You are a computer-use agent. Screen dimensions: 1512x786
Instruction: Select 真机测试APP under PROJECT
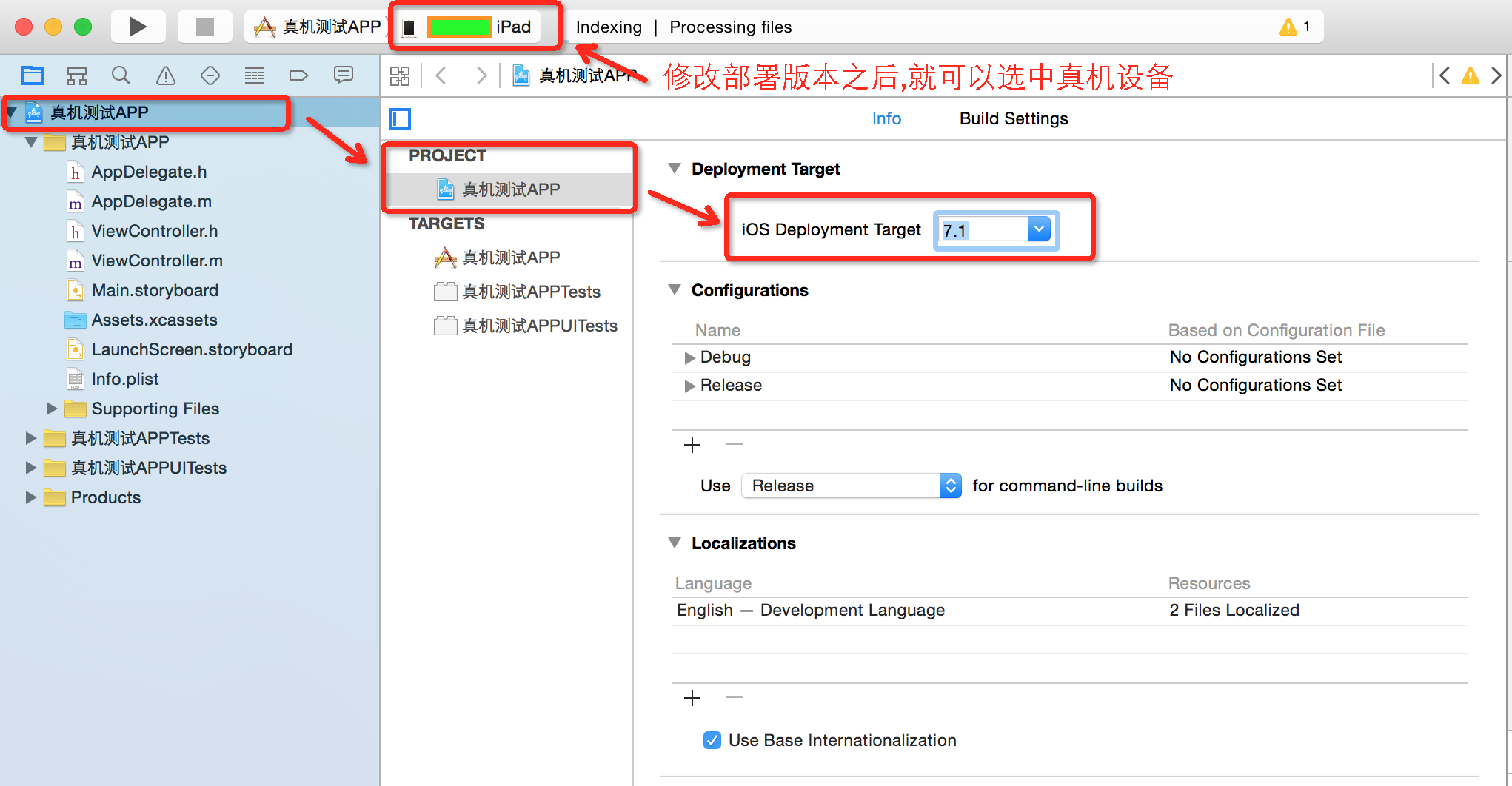(x=509, y=189)
